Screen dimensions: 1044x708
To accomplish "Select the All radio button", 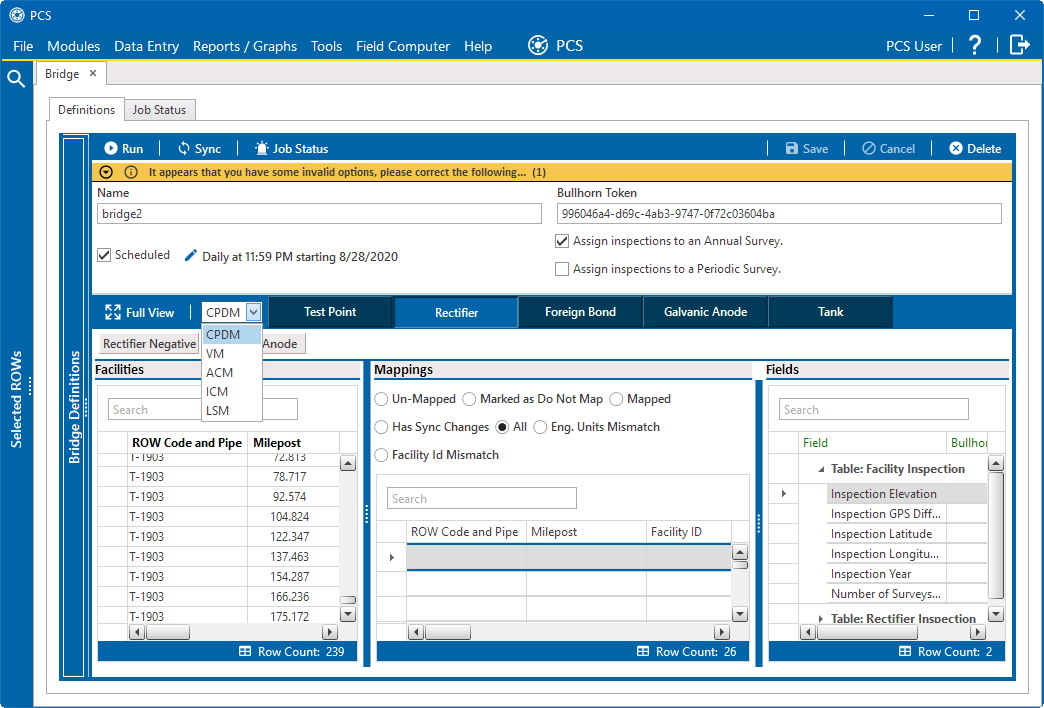I will coord(503,427).
